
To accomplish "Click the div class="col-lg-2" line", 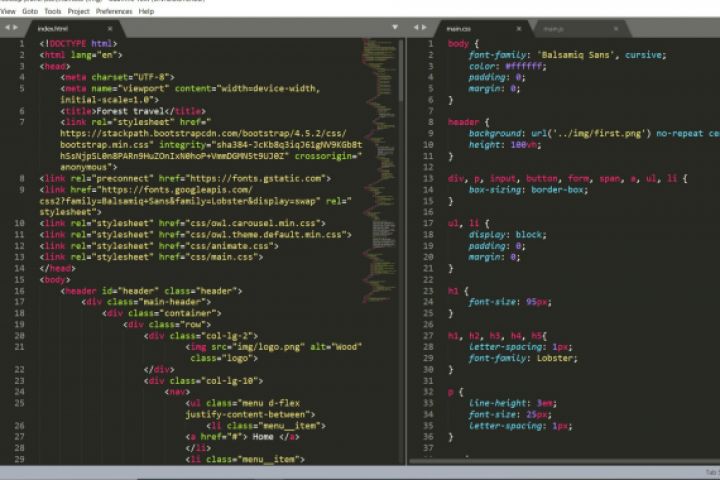I will (201, 336).
